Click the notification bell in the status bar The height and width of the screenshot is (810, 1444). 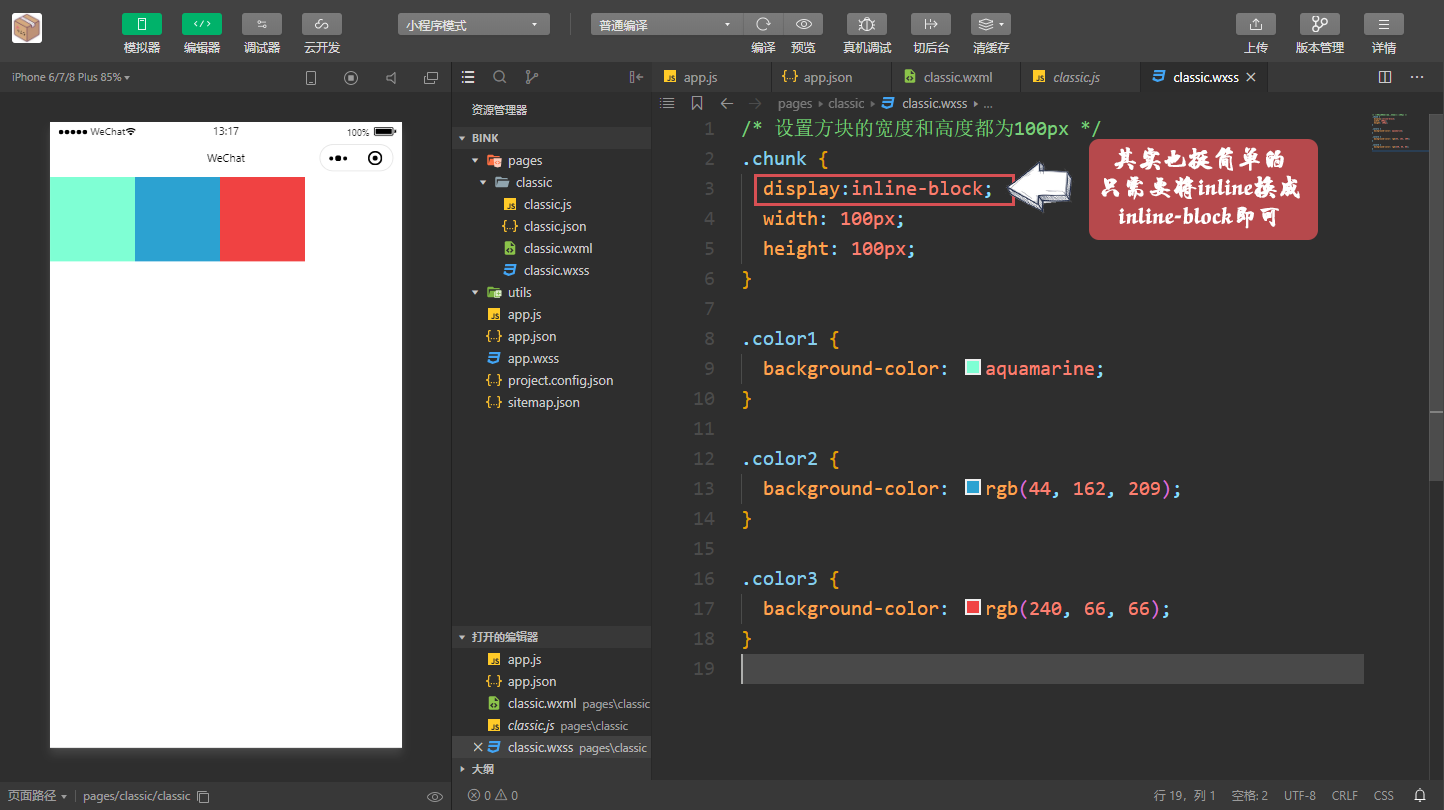[x=1419, y=795]
